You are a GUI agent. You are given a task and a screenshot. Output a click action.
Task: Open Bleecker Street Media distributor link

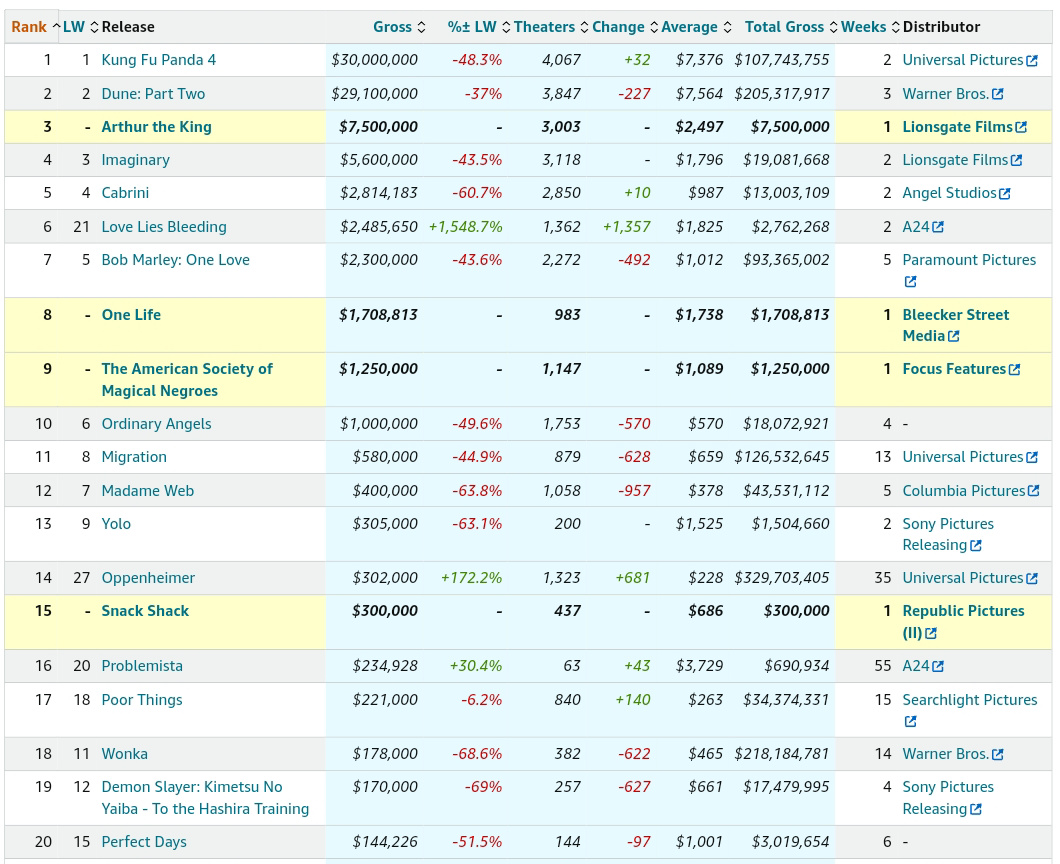pyautogui.click(x=956, y=325)
